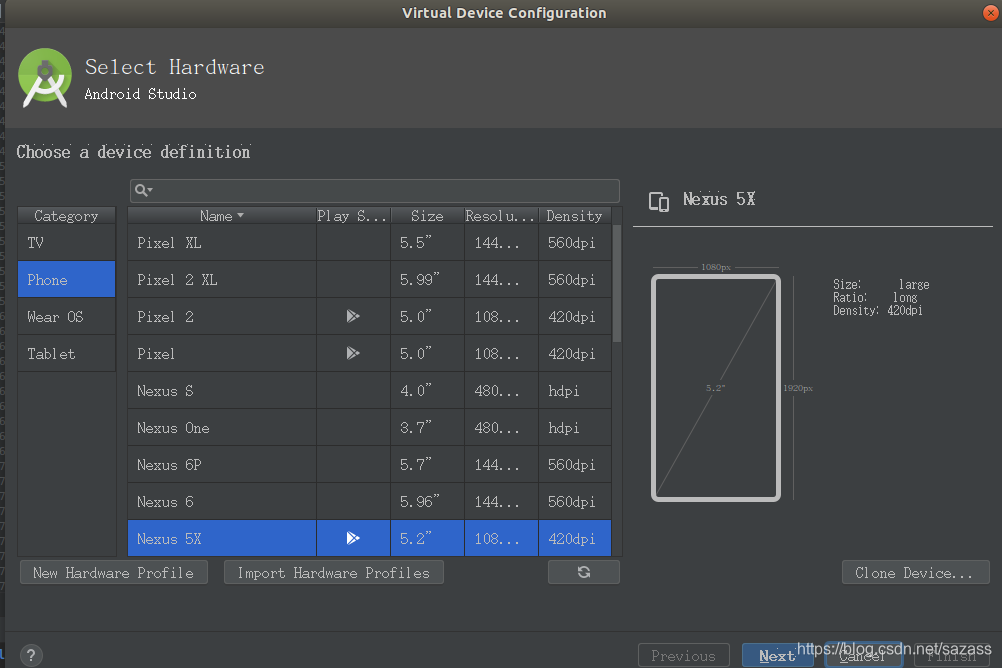Click Import Hardware Profiles button
Viewport: 1002px width, 668px height.
point(334,573)
